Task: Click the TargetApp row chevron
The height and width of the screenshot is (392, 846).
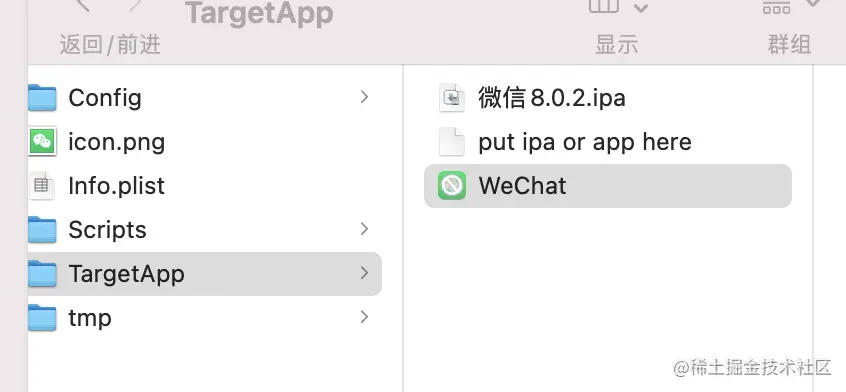Action: (x=365, y=273)
